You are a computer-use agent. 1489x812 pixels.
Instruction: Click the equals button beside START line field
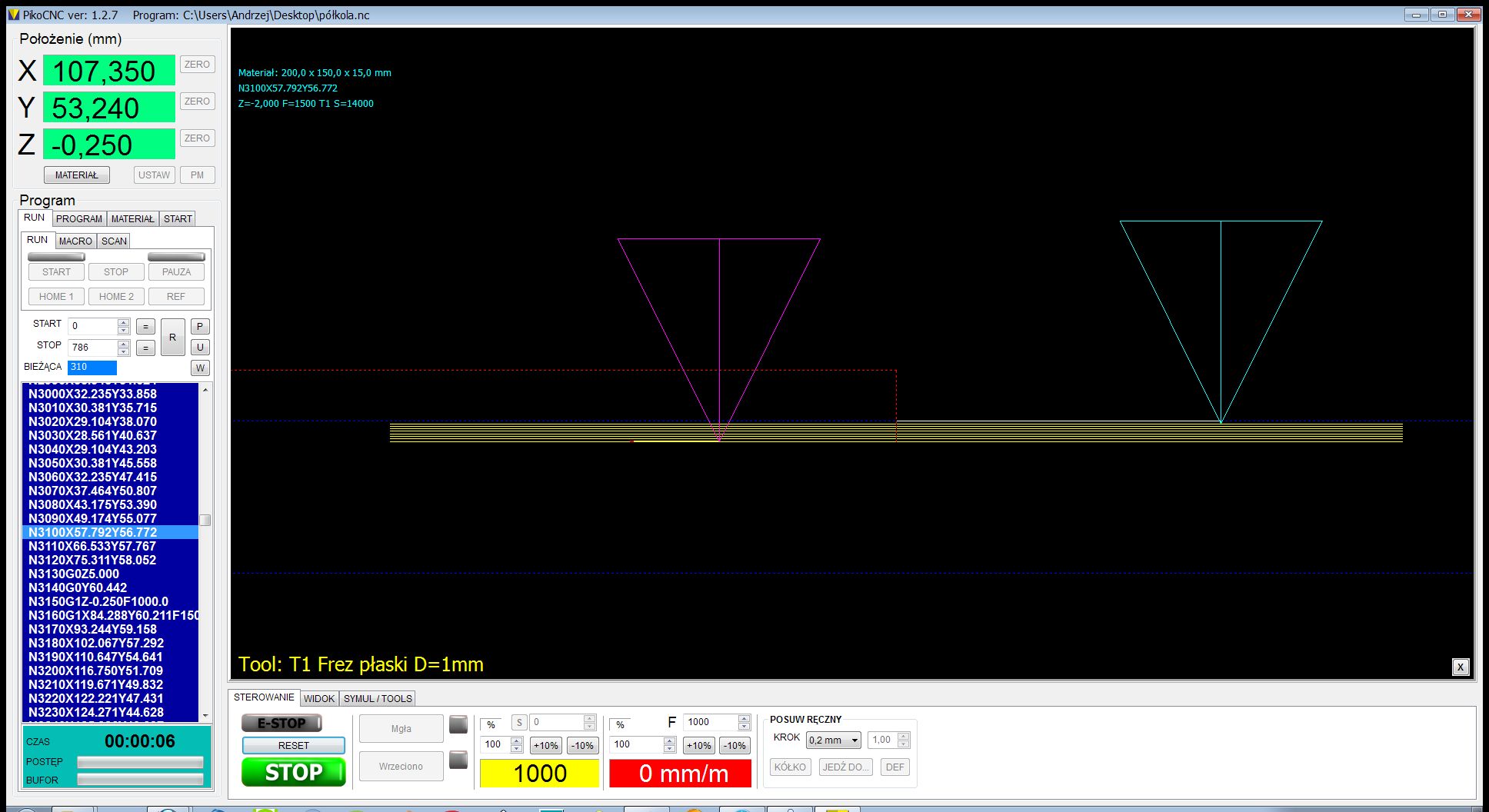[145, 327]
